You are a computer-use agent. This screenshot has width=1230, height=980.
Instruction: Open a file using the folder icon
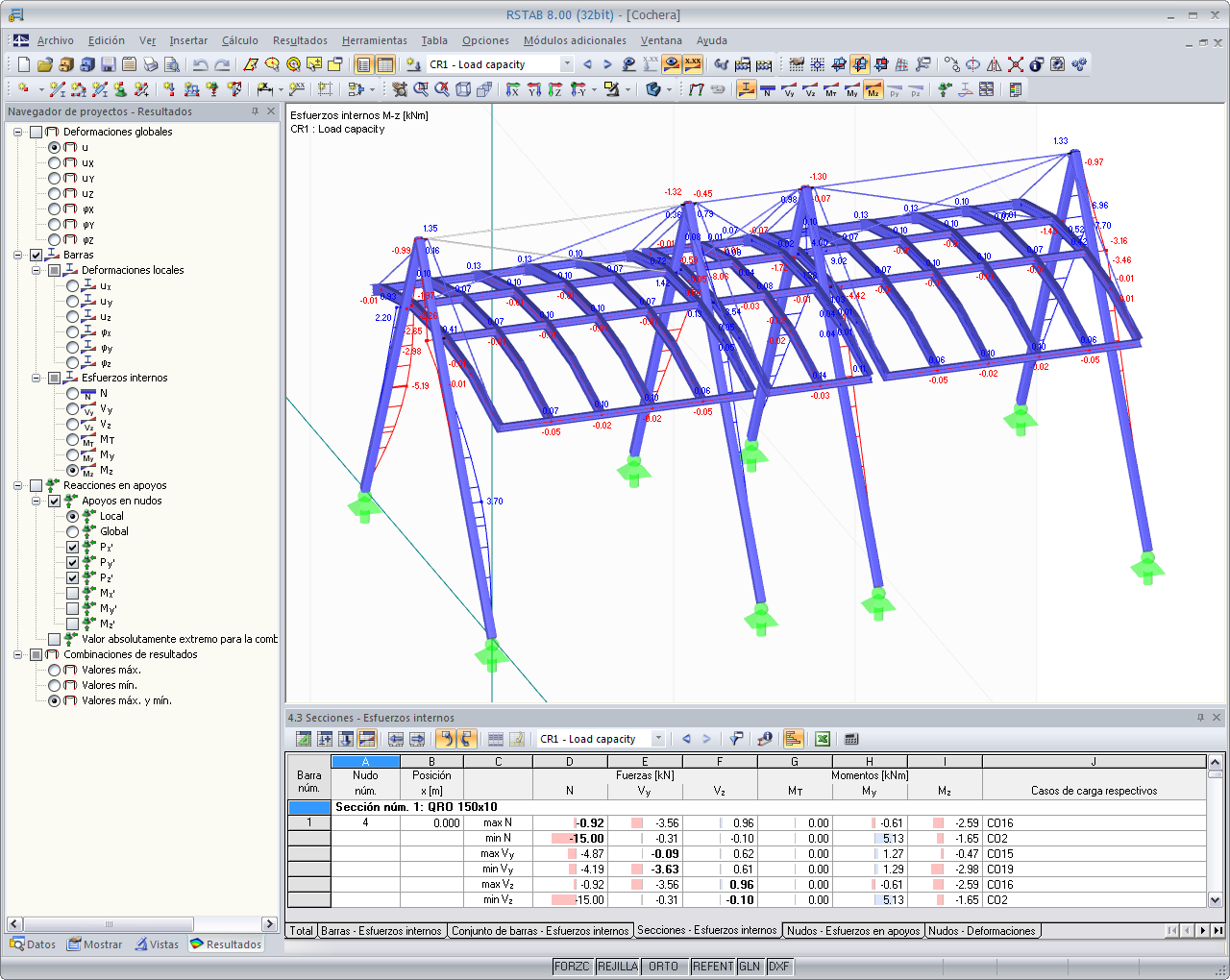click(45, 64)
